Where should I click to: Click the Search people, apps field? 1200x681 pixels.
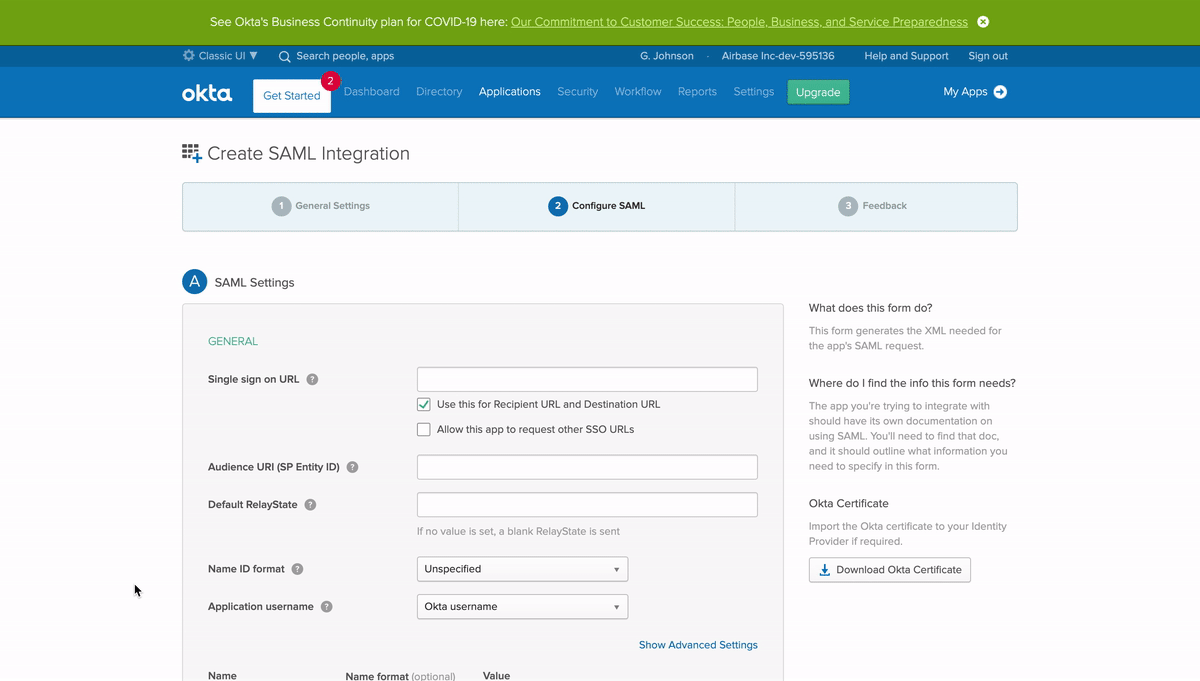click(x=345, y=56)
